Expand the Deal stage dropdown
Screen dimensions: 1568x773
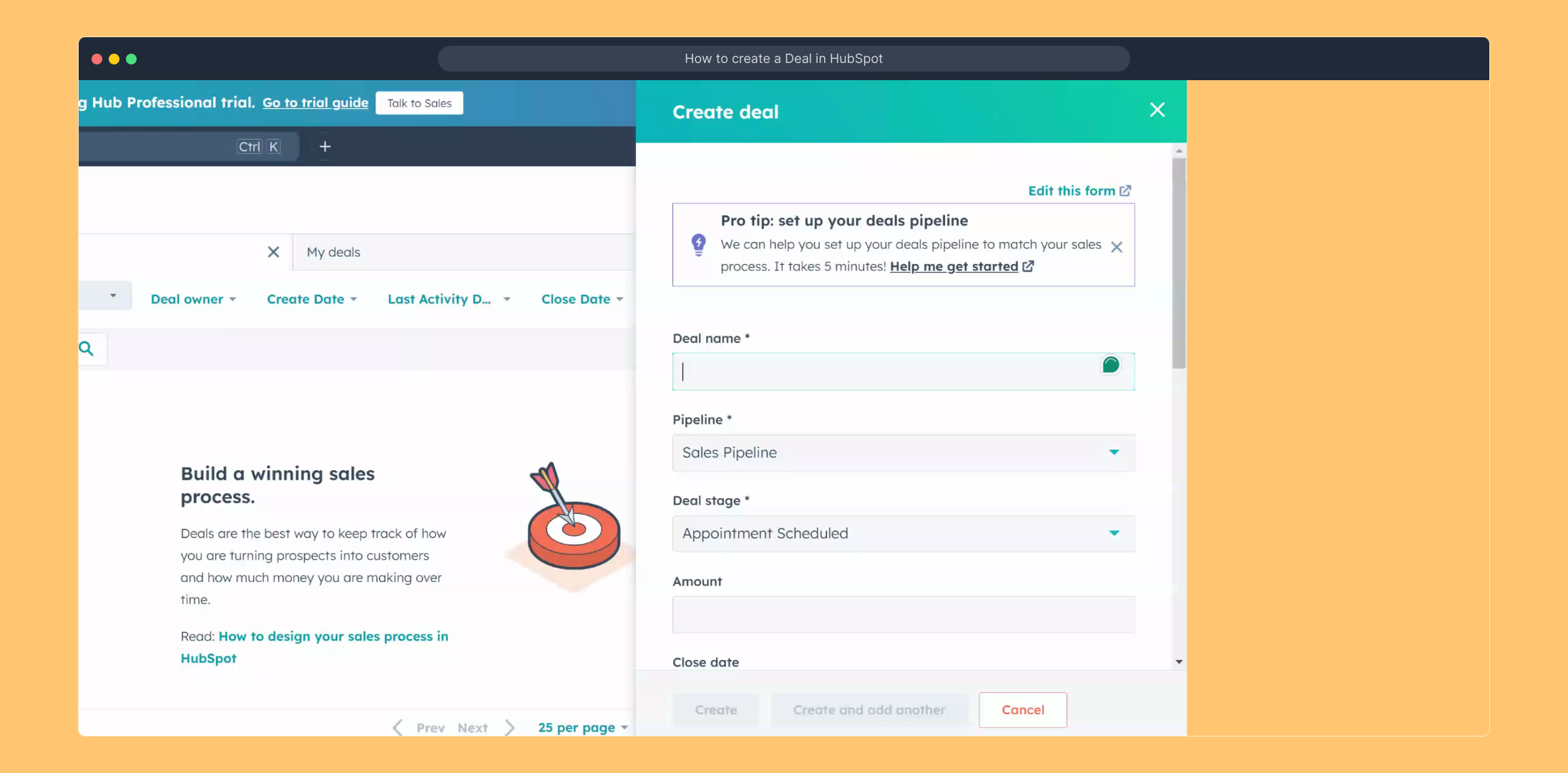pos(903,533)
